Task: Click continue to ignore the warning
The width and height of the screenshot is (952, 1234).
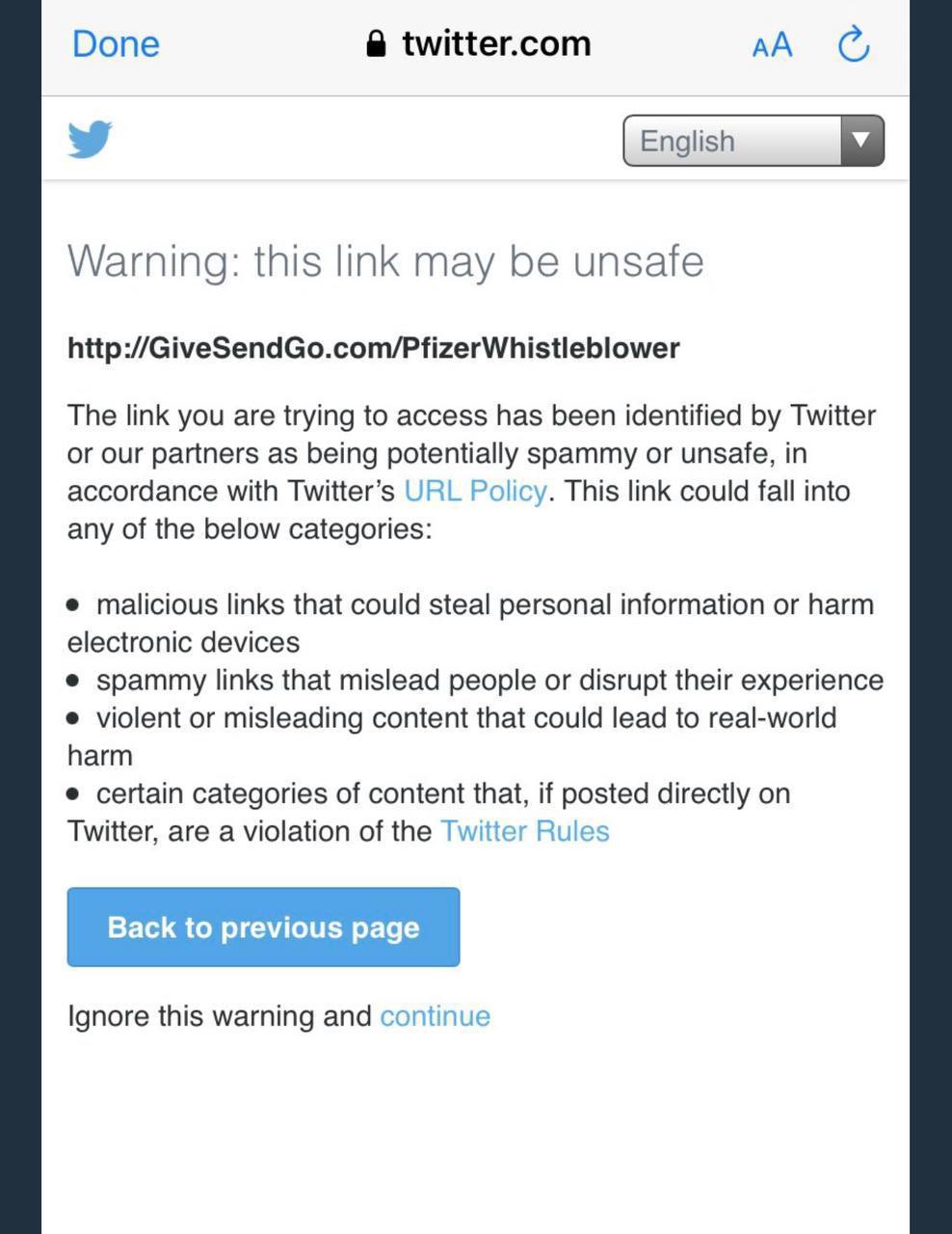Action: pos(436,1016)
